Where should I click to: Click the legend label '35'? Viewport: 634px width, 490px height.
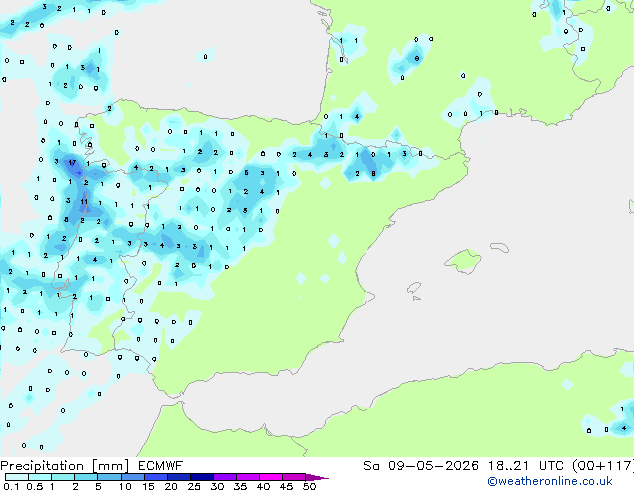click(240, 486)
